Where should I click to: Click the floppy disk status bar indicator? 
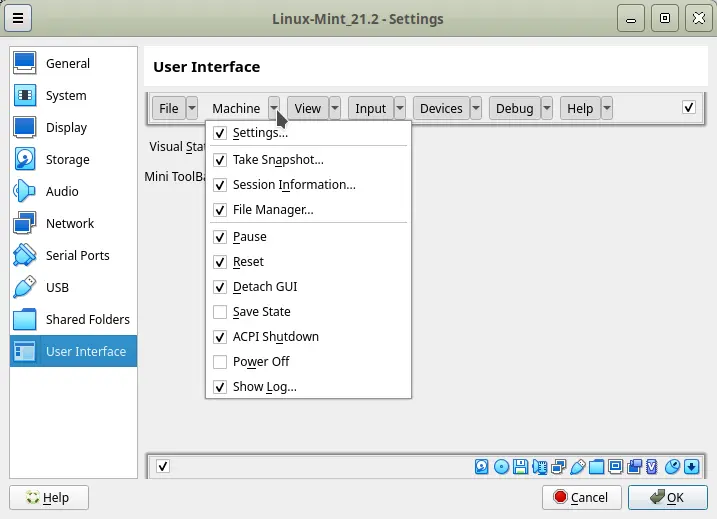point(520,467)
